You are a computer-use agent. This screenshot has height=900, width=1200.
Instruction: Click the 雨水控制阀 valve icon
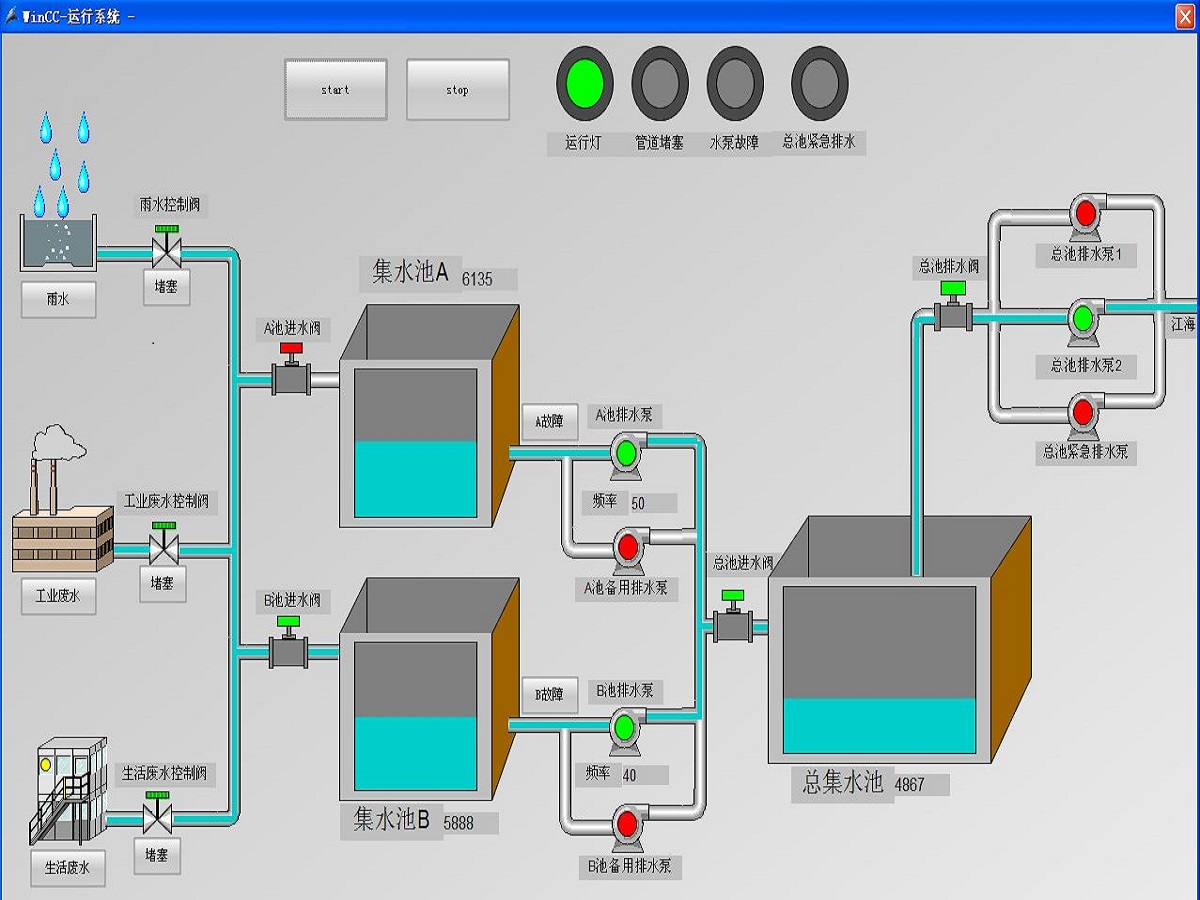pos(165,248)
